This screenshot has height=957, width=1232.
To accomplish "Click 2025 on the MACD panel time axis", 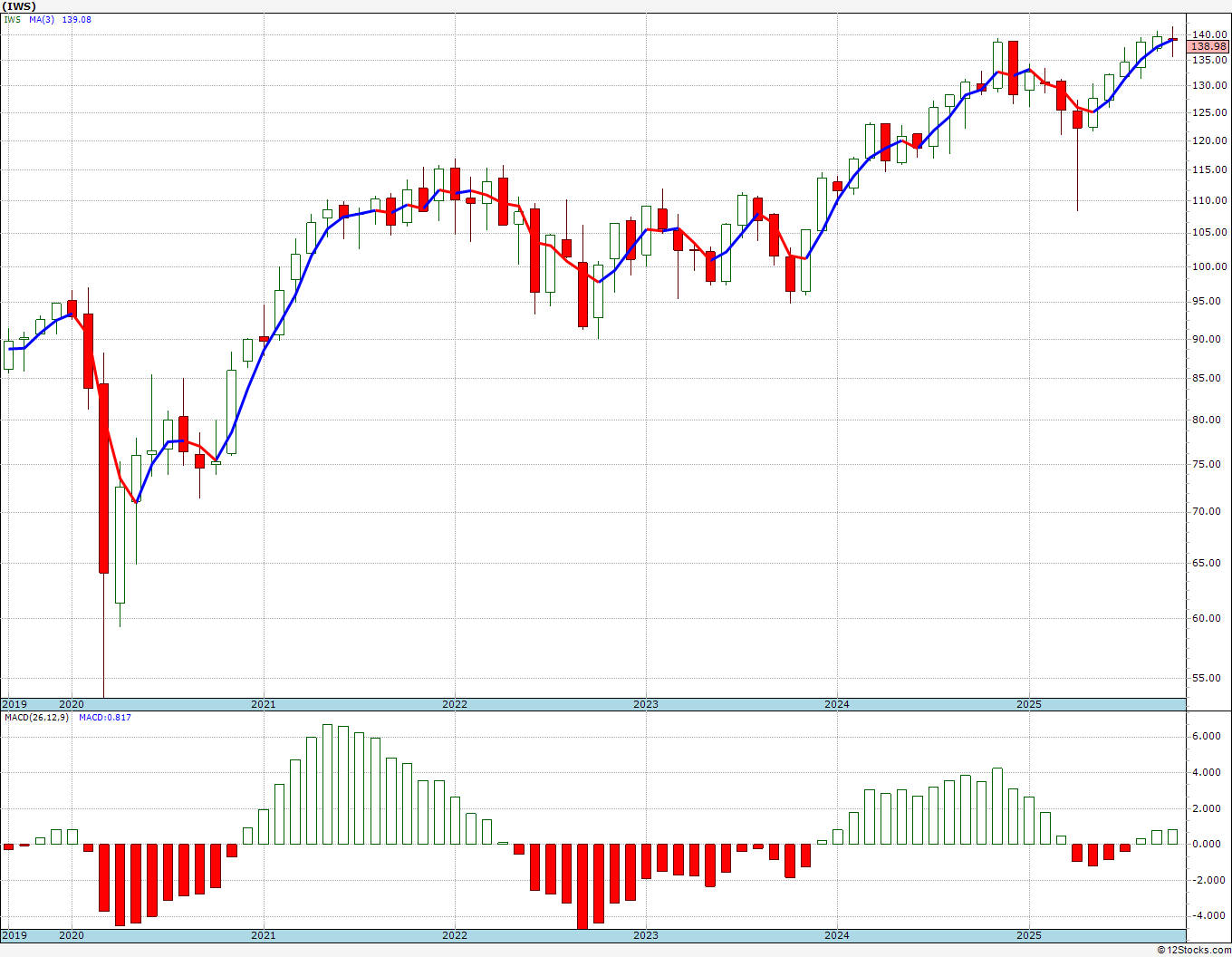I will (x=1029, y=935).
